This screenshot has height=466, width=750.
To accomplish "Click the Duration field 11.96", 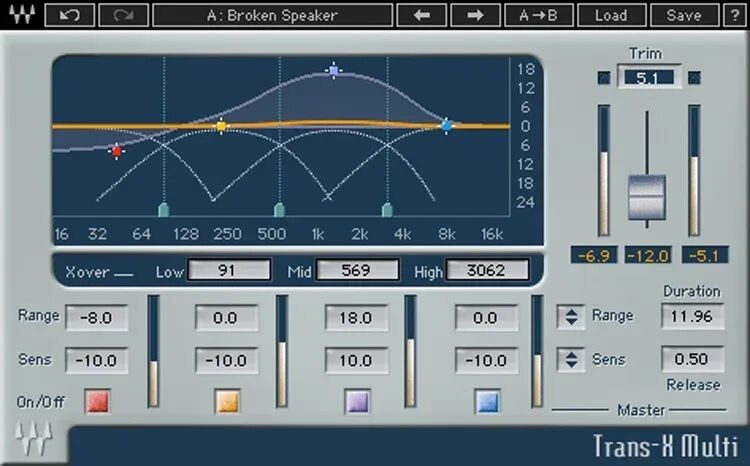I will coord(692,316).
